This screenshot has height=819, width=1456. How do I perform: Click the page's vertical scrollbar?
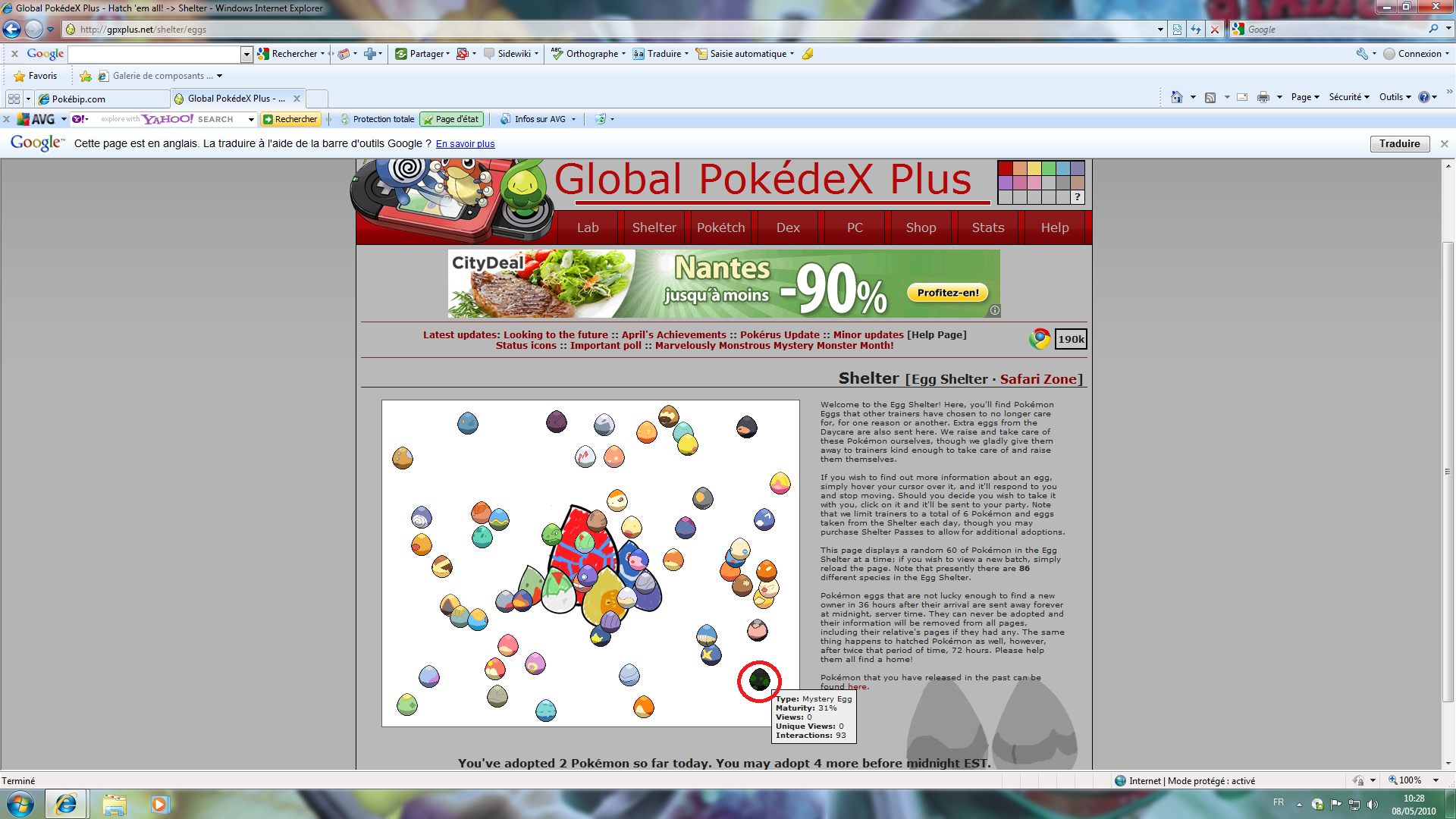[x=1448, y=472]
